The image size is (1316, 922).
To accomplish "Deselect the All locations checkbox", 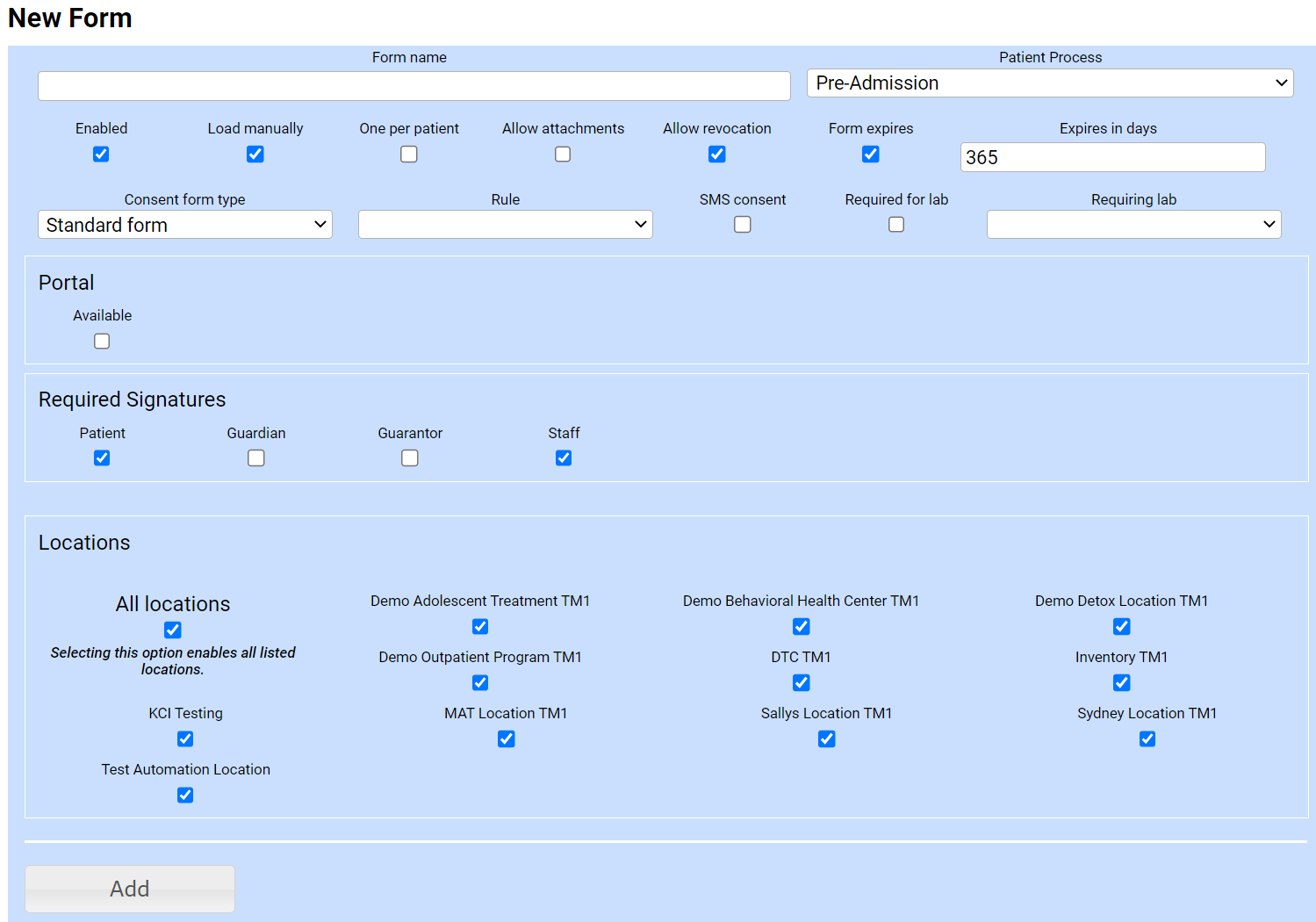I will click(173, 630).
